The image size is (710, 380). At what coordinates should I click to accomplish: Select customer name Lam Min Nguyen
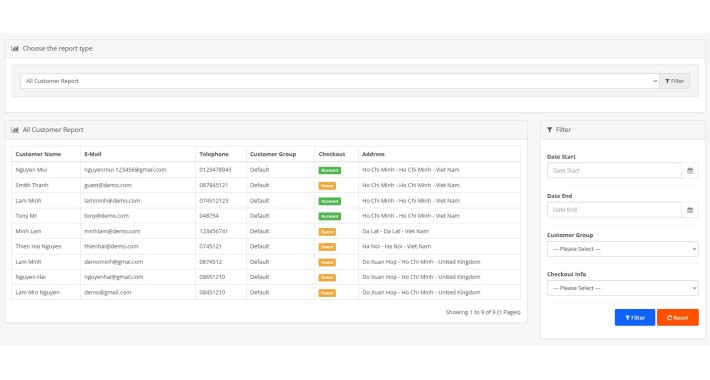pyautogui.click(x=38, y=293)
